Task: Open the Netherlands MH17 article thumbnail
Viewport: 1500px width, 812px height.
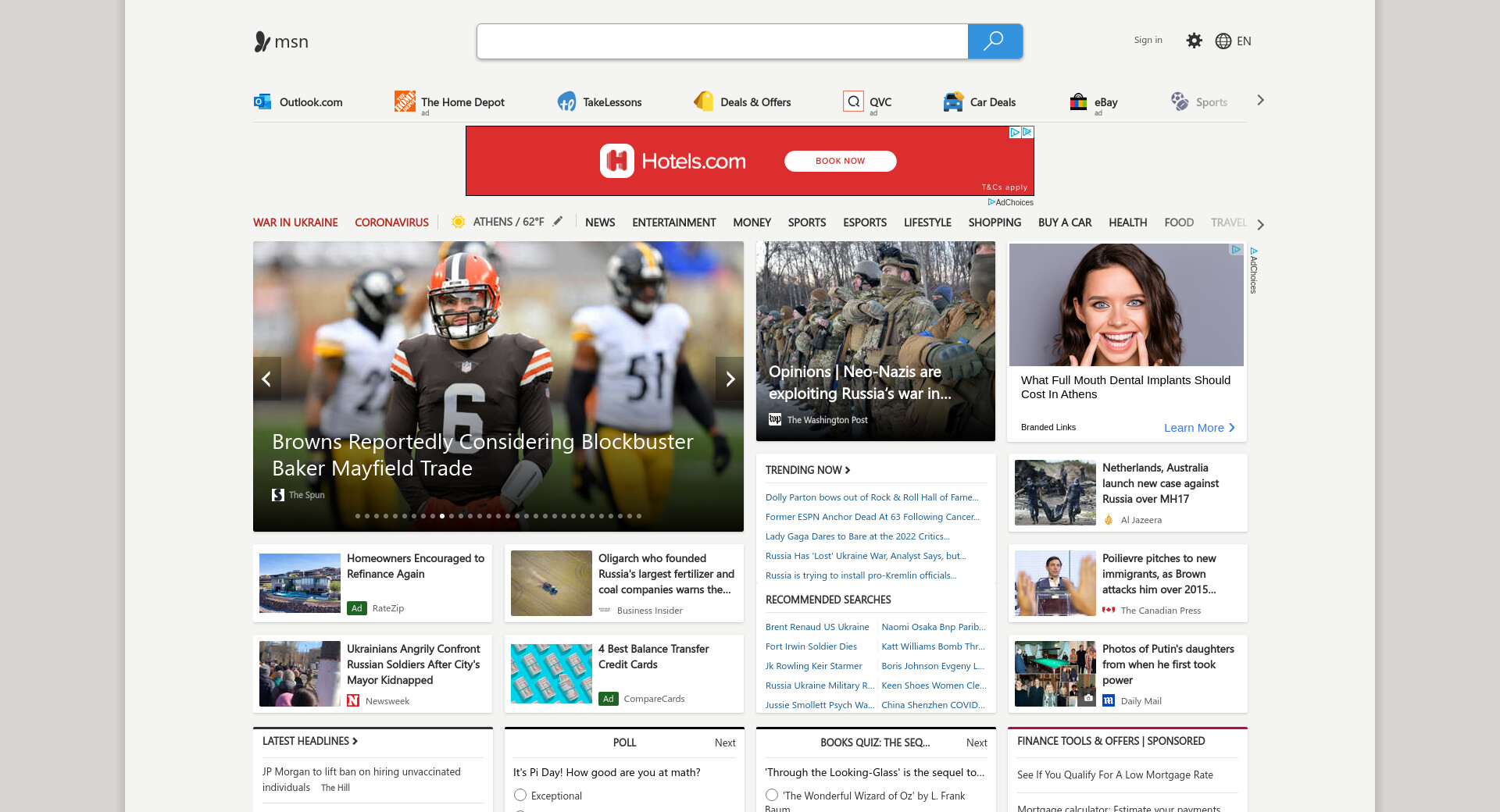Action: click(1055, 493)
